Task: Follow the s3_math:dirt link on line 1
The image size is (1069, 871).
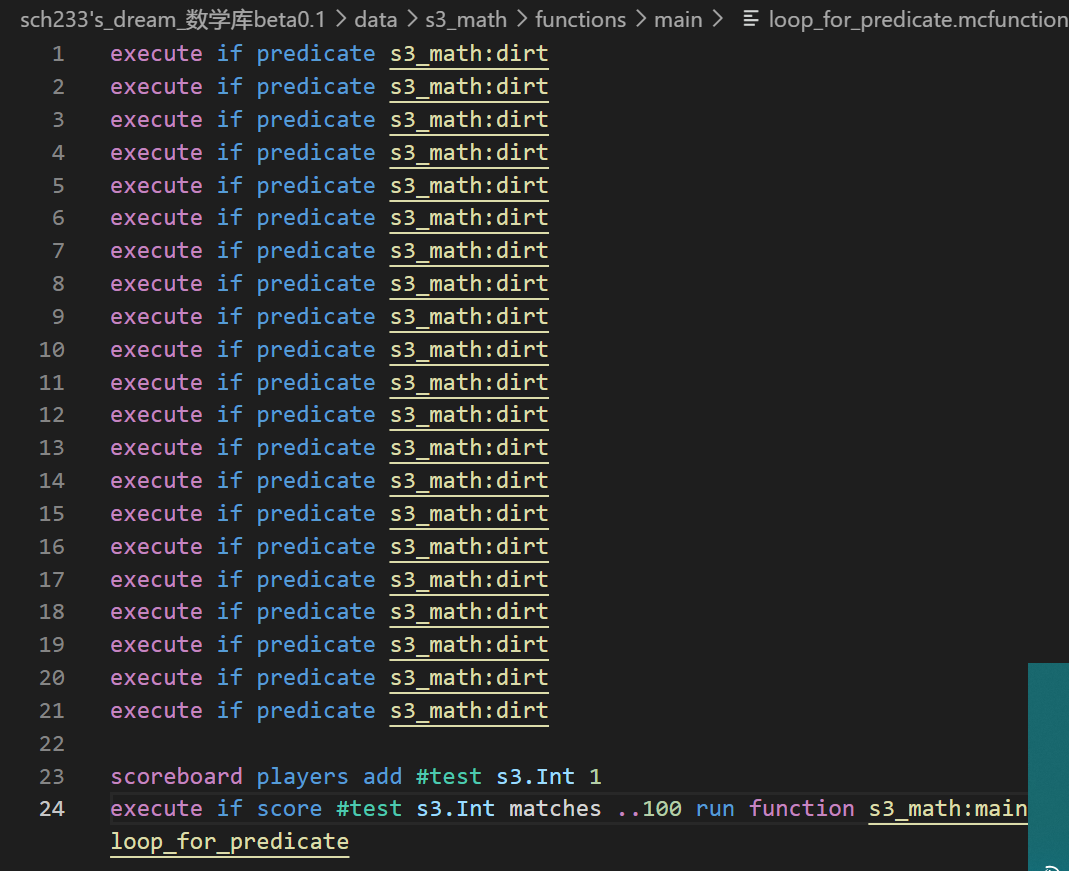Action: tap(469, 54)
